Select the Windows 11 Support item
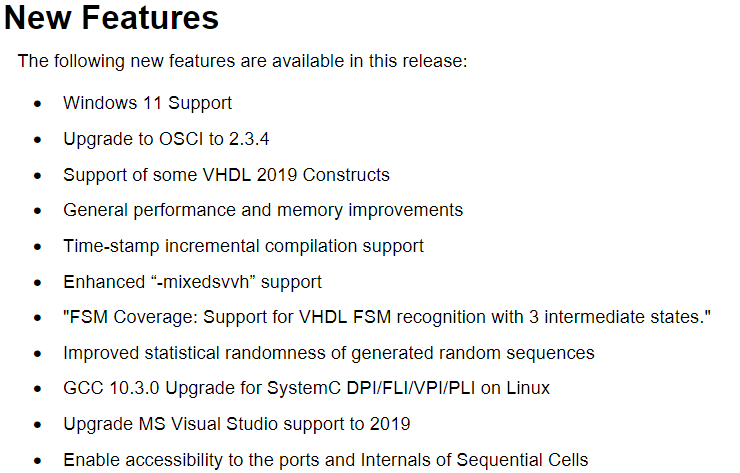Image resolution: width=740 pixels, height=473 pixels. coord(147,103)
